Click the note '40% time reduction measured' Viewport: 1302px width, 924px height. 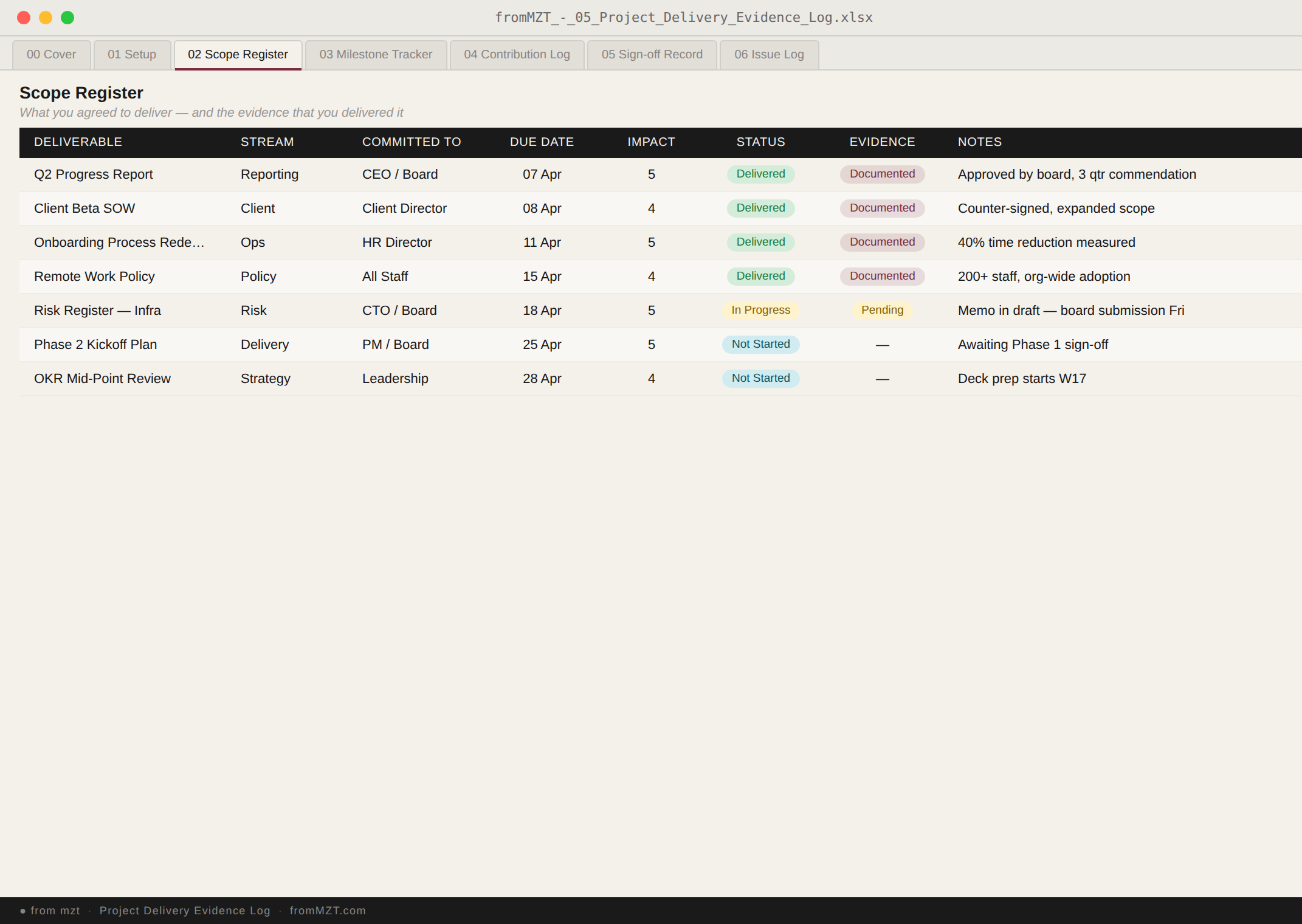pos(1046,243)
